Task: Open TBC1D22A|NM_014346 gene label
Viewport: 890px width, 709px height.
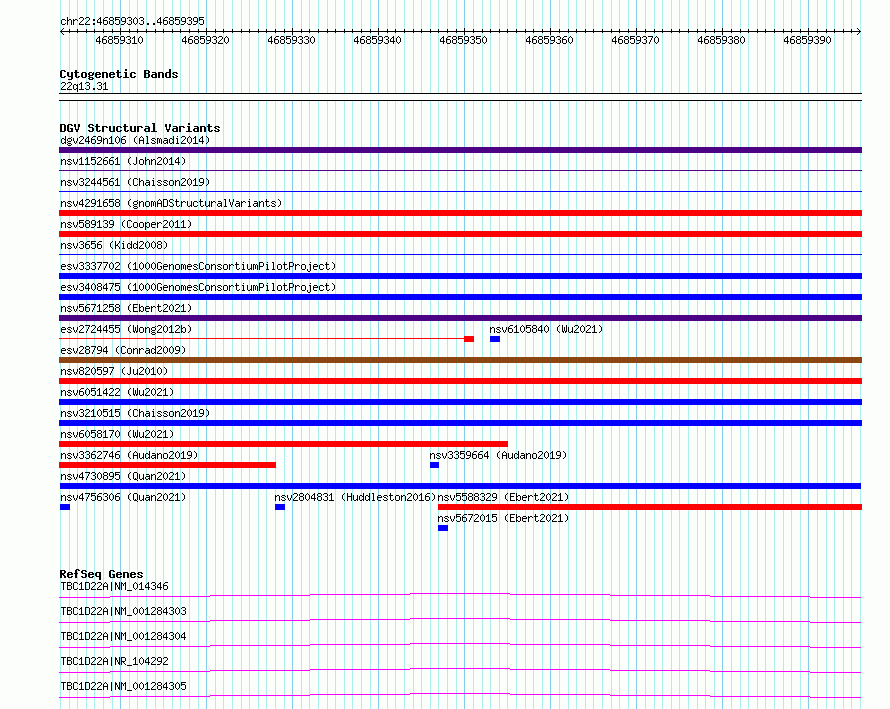Action: pos(114,586)
